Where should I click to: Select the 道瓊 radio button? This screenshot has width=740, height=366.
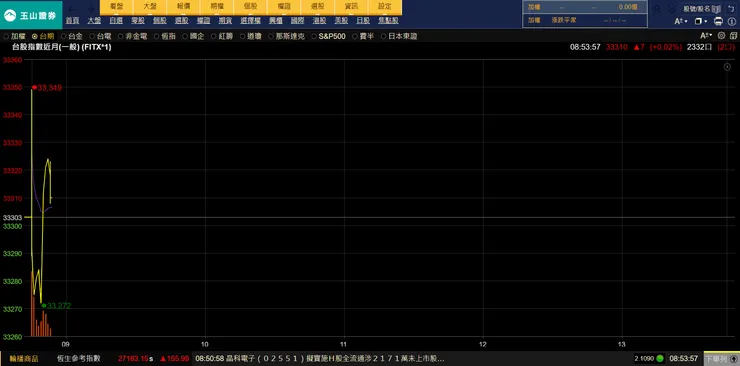tap(243, 36)
